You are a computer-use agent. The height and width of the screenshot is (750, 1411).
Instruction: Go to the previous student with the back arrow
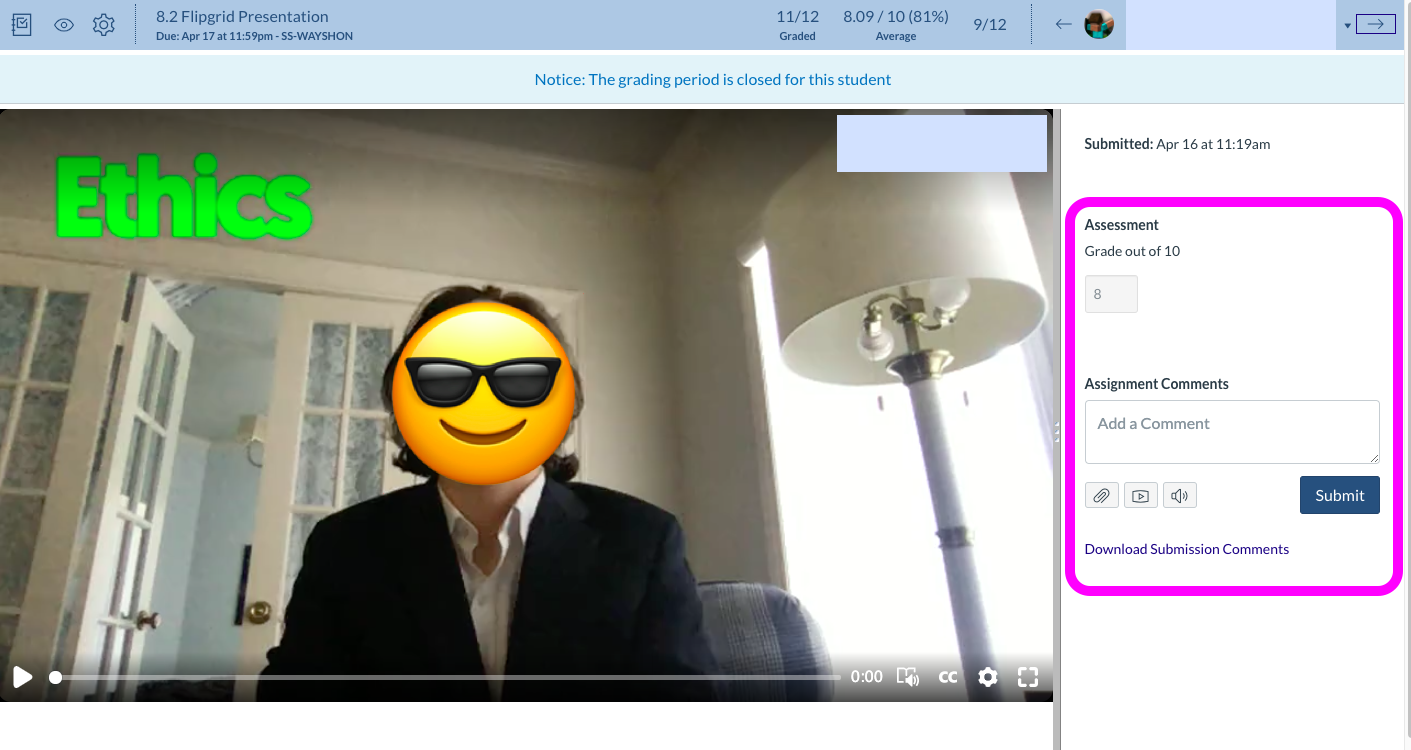[x=1063, y=23]
